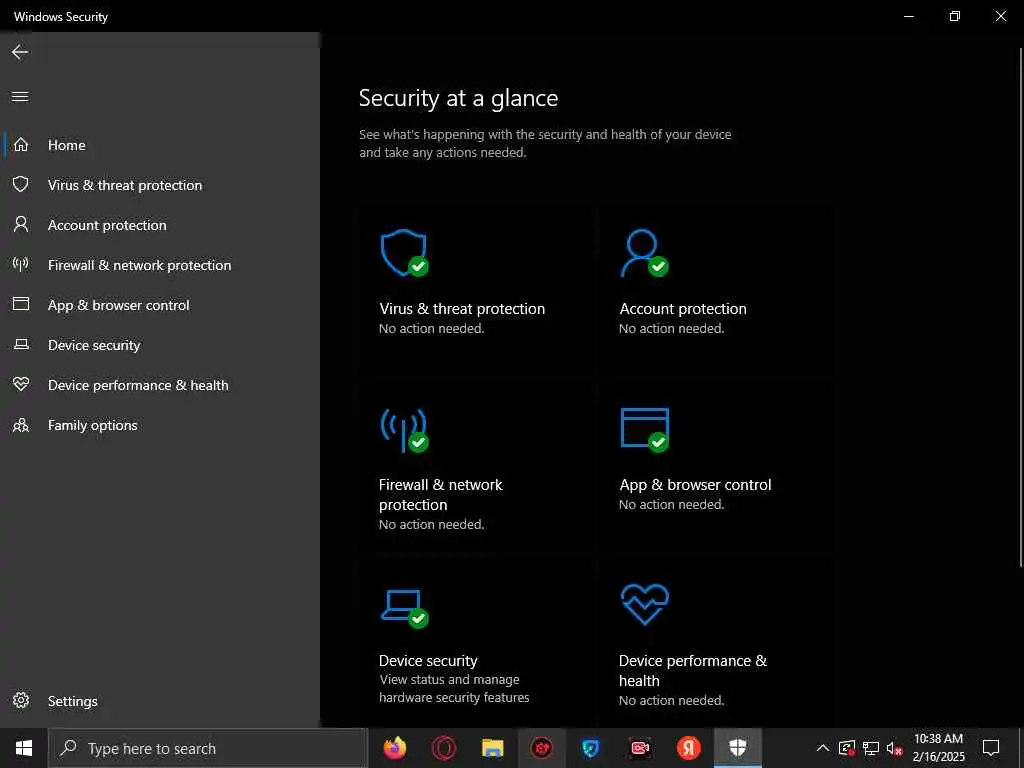Image resolution: width=1024 pixels, height=768 pixels.
Task: Open the Account protection tile title
Action: point(682,309)
